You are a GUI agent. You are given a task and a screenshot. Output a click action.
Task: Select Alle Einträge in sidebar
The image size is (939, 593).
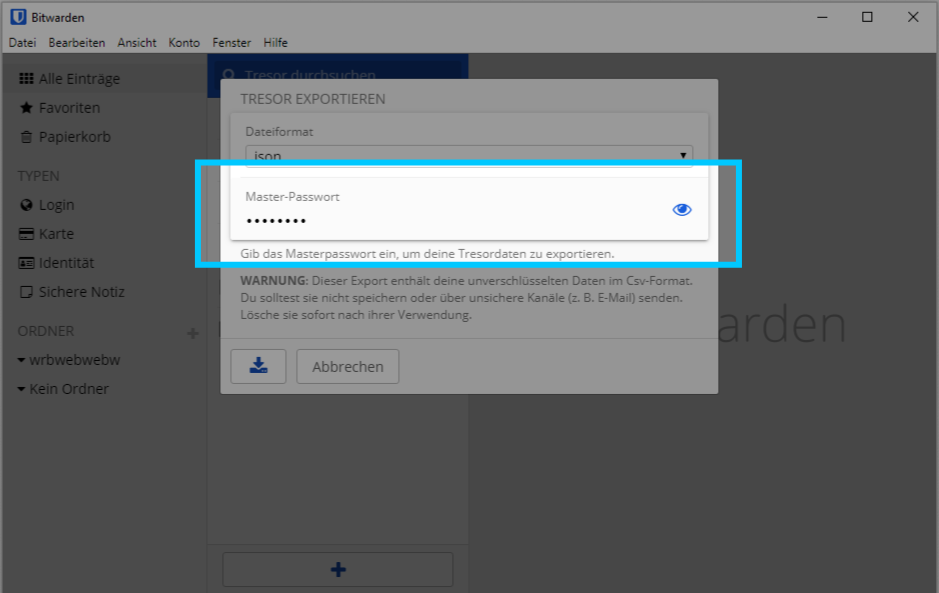coord(105,78)
